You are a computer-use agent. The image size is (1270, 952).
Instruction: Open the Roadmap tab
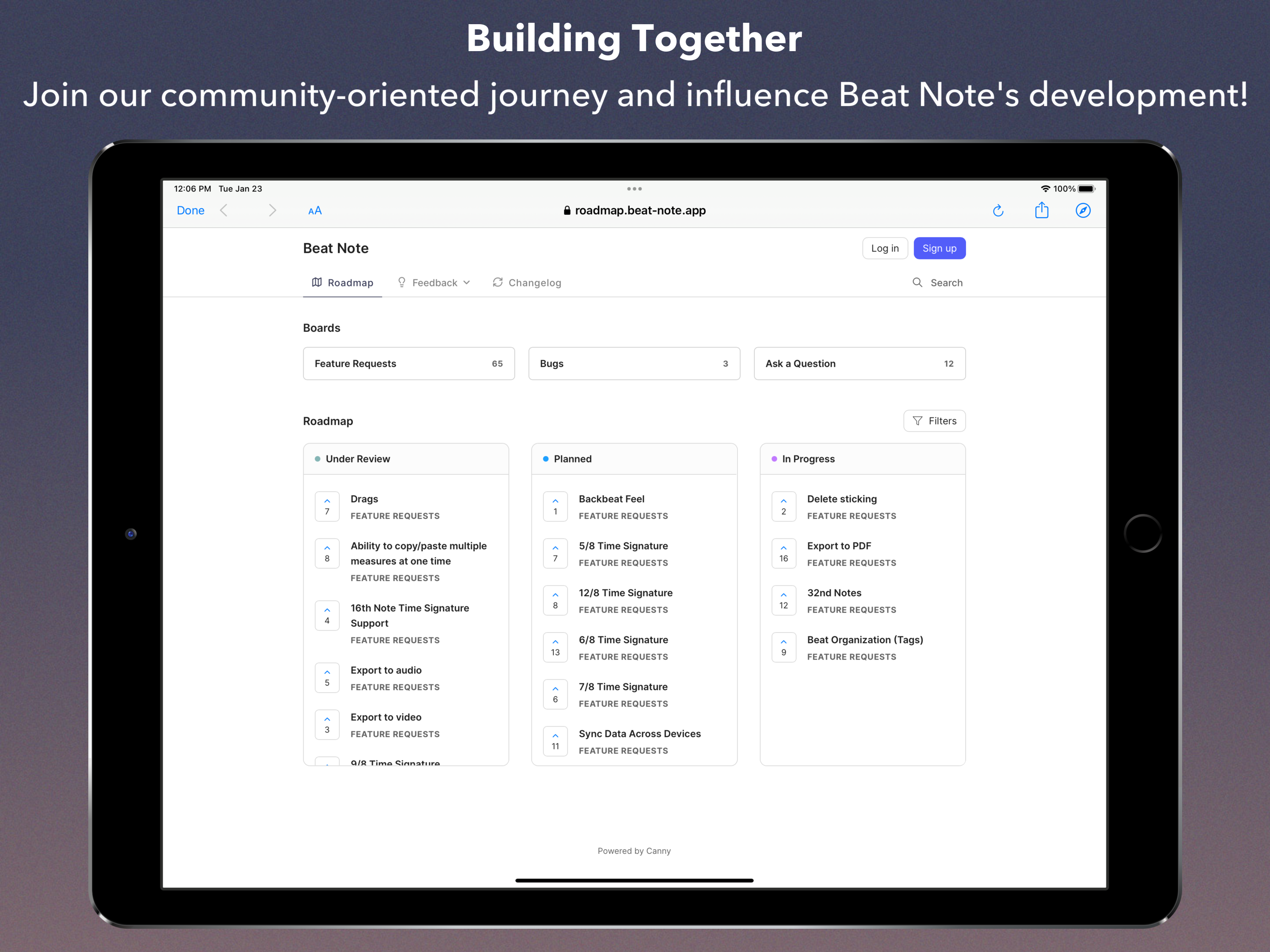click(342, 283)
